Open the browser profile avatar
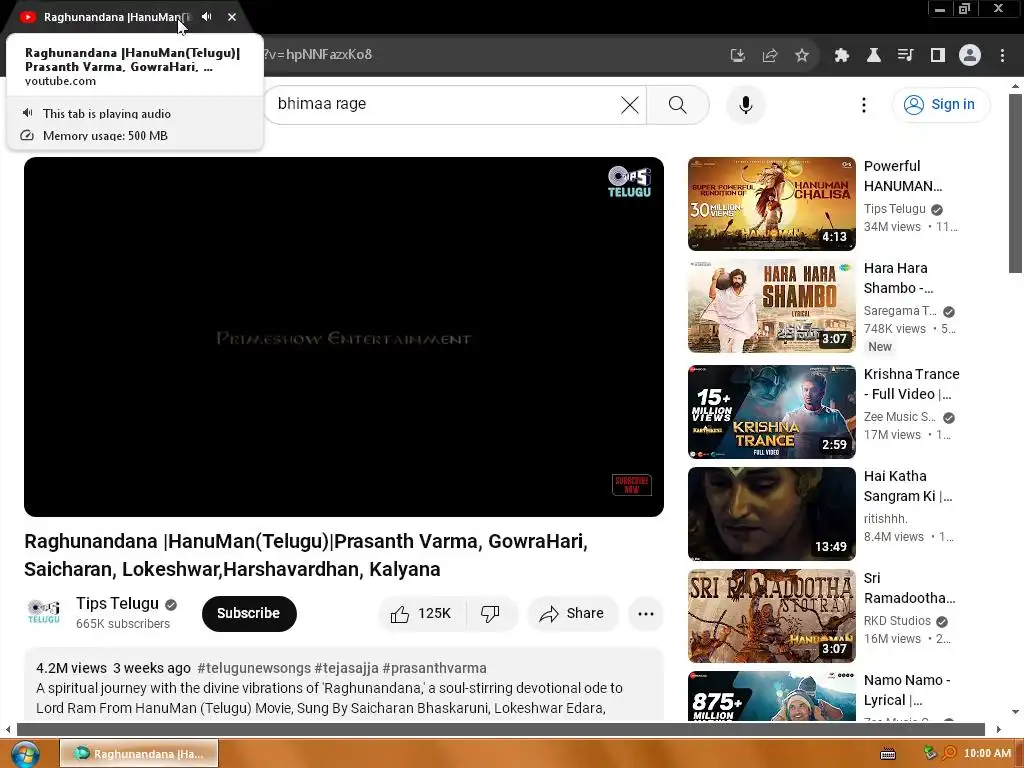The height and width of the screenshot is (768, 1024). (x=970, y=55)
